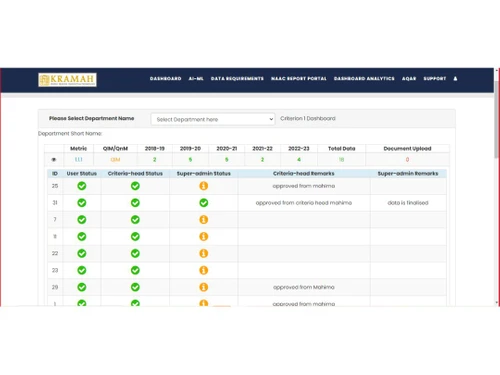This screenshot has width=500, height=375.
Task: Click User Status check for ID 8
Action: point(82,237)
